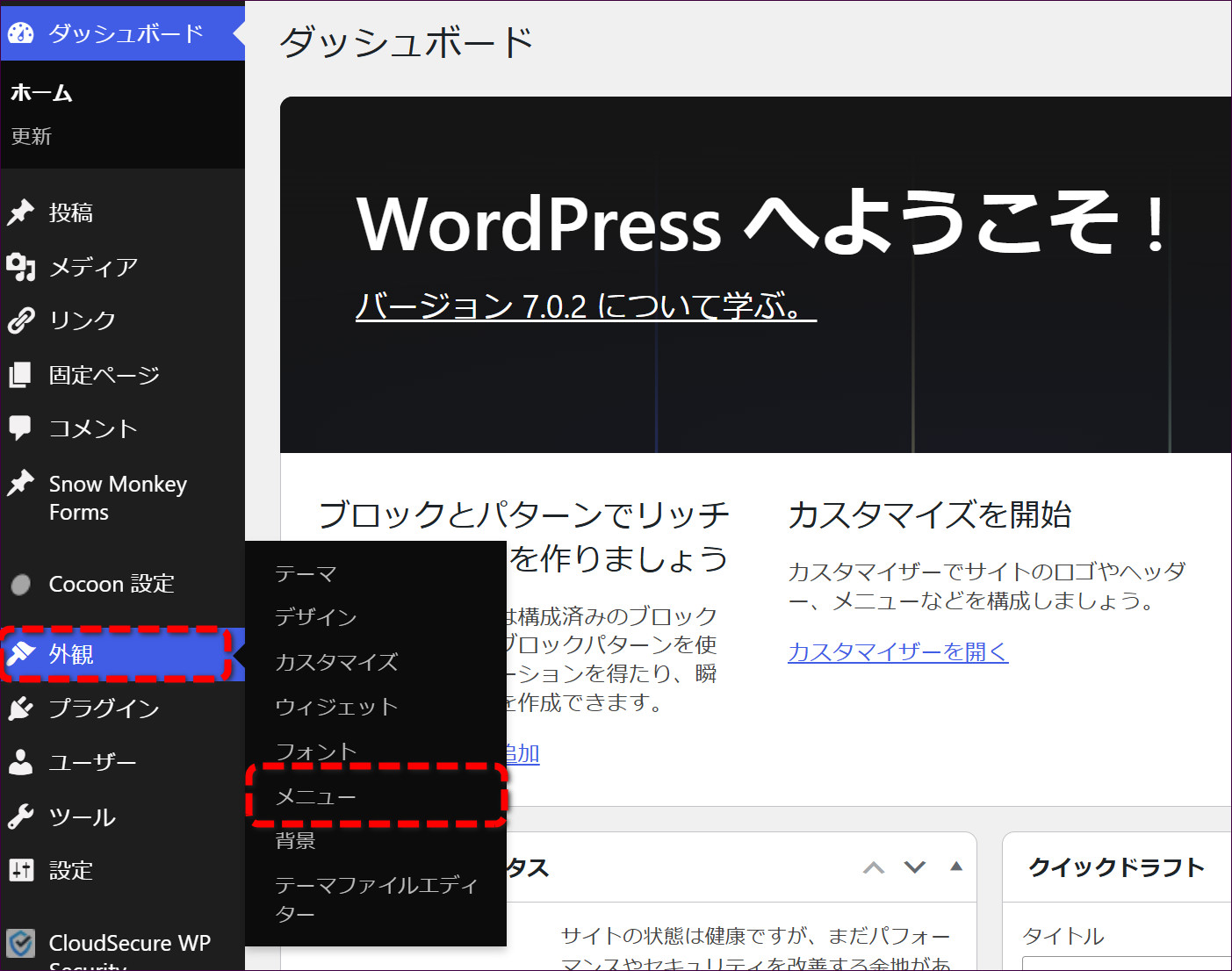Click the タイトル input field
The image size is (1232, 971).
point(1128,963)
